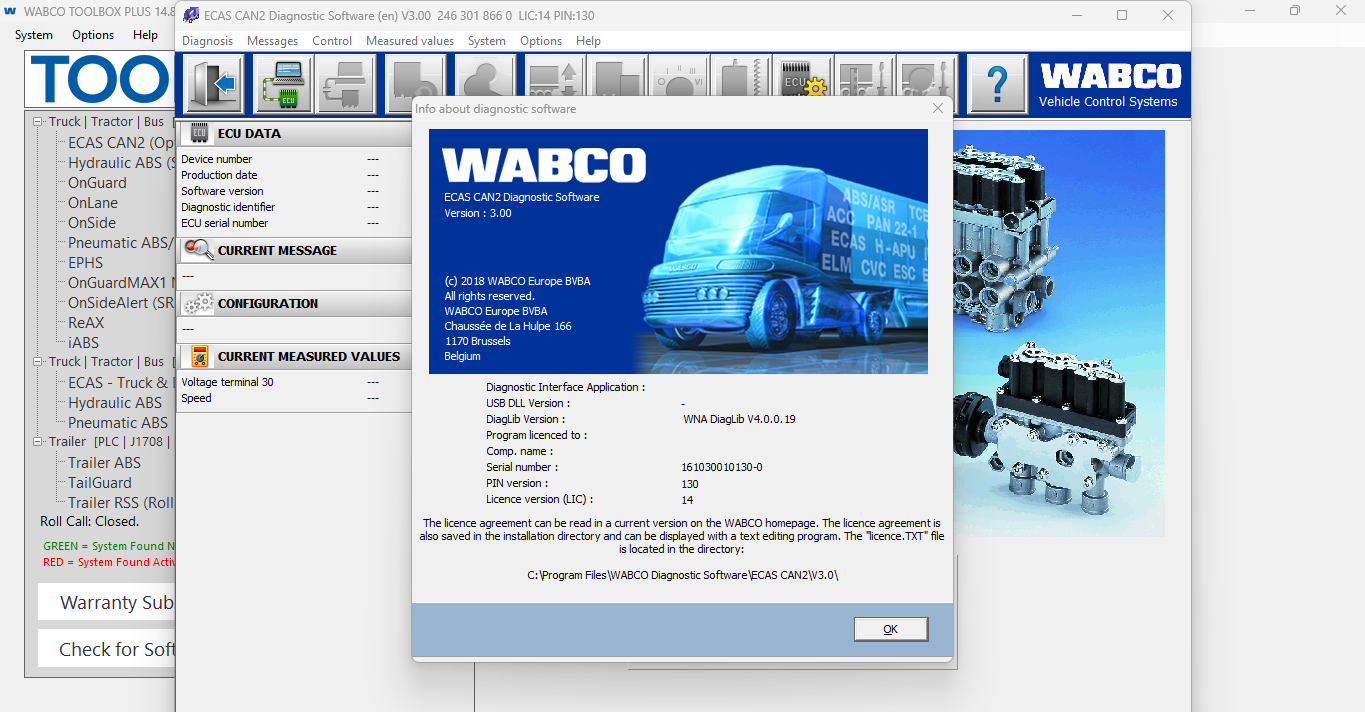1365x712 pixels.
Task: Click the 'WNA DiagLib V4.0.0.19' value
Action: [739, 419]
